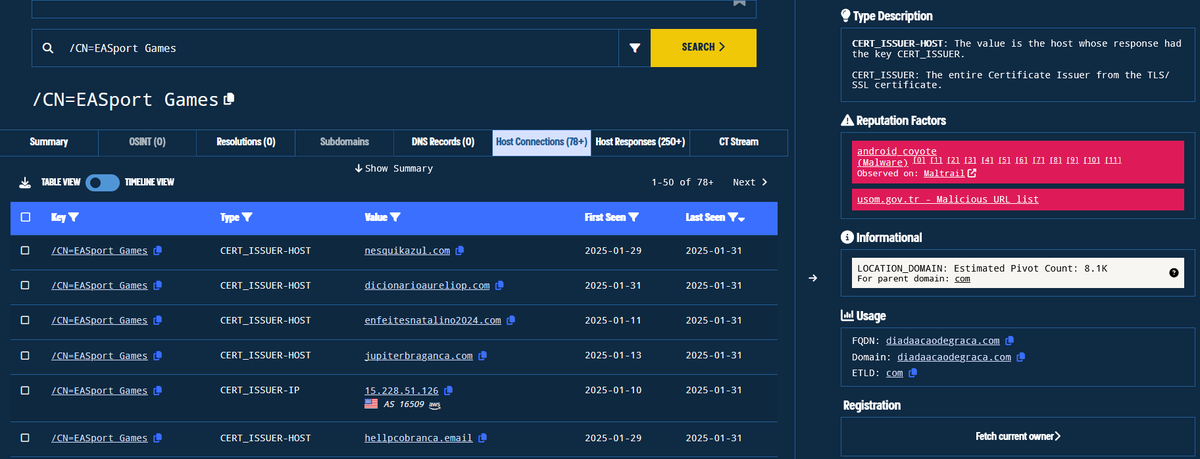Open the search filter funnel dropdown
Viewport: 1200px width, 459px height.
point(634,48)
